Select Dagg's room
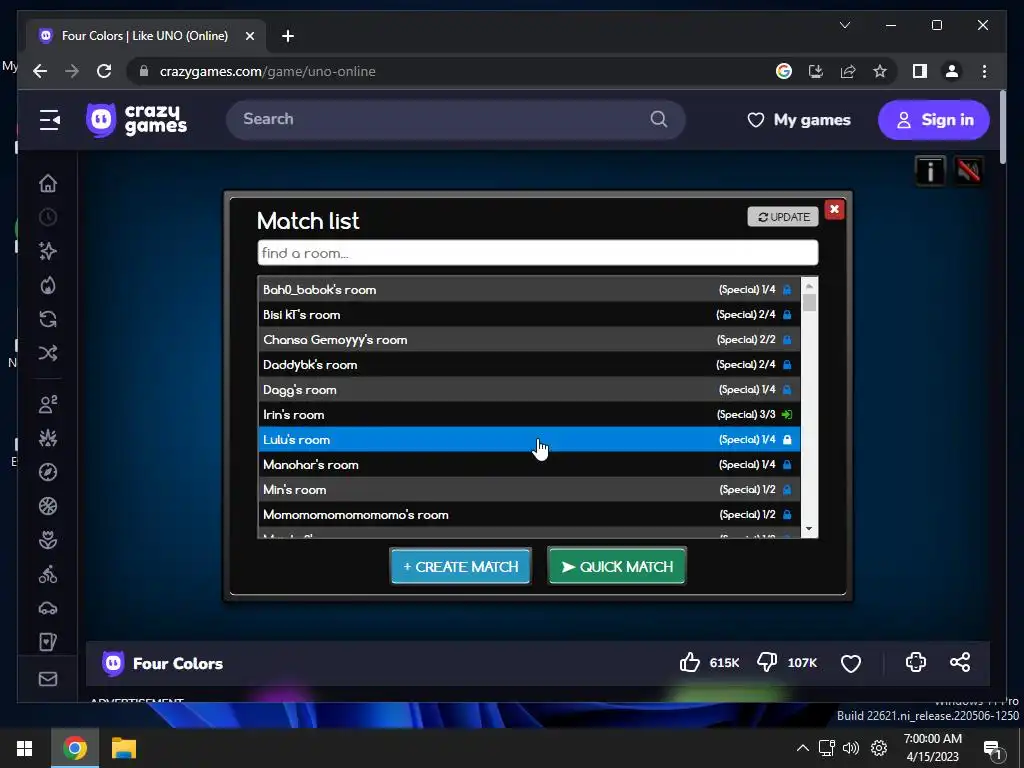The width and height of the screenshot is (1024, 768). coord(529,389)
